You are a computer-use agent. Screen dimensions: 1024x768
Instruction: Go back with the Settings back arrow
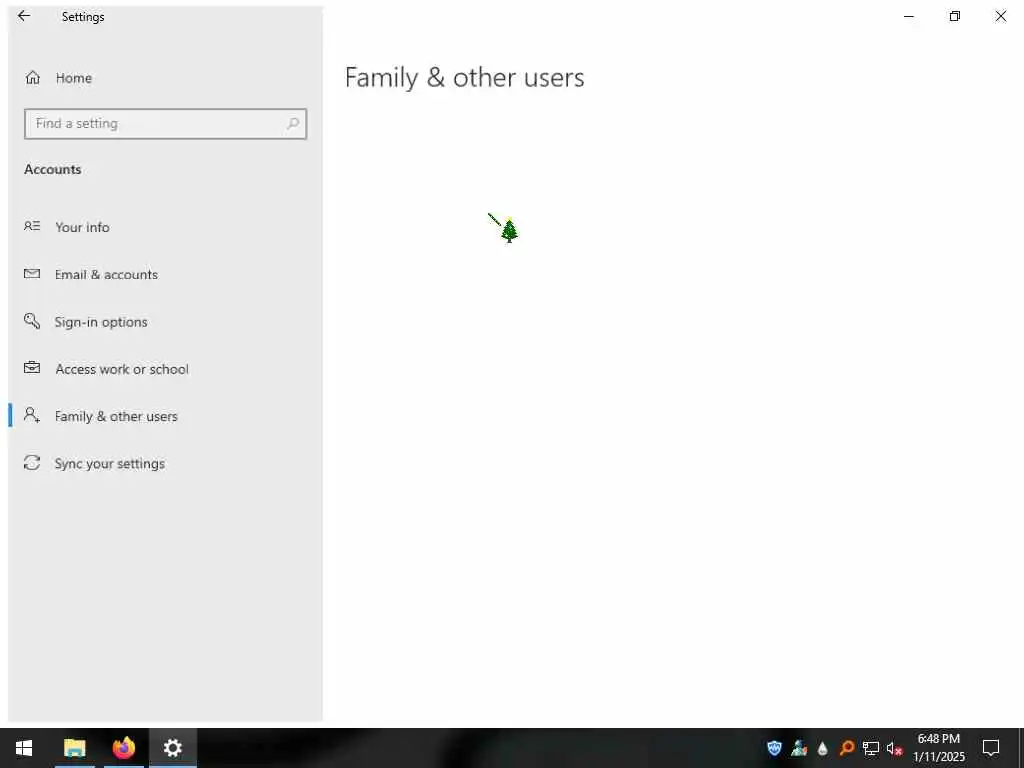pyautogui.click(x=24, y=16)
